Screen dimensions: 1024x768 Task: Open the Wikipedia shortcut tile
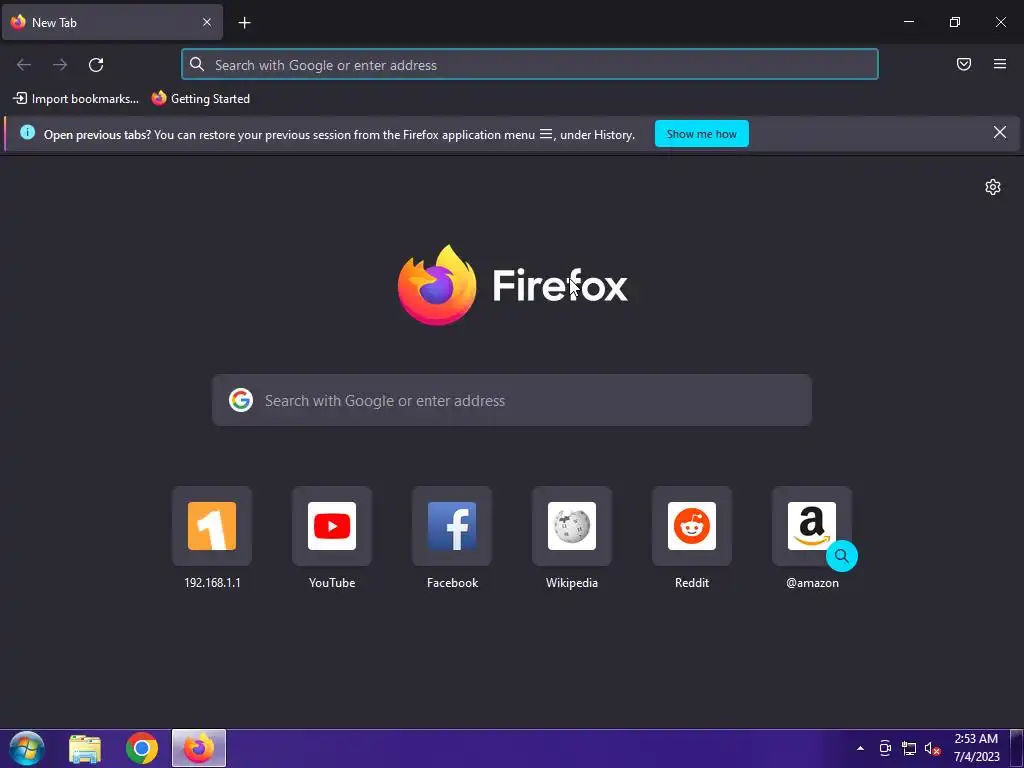coord(572,526)
